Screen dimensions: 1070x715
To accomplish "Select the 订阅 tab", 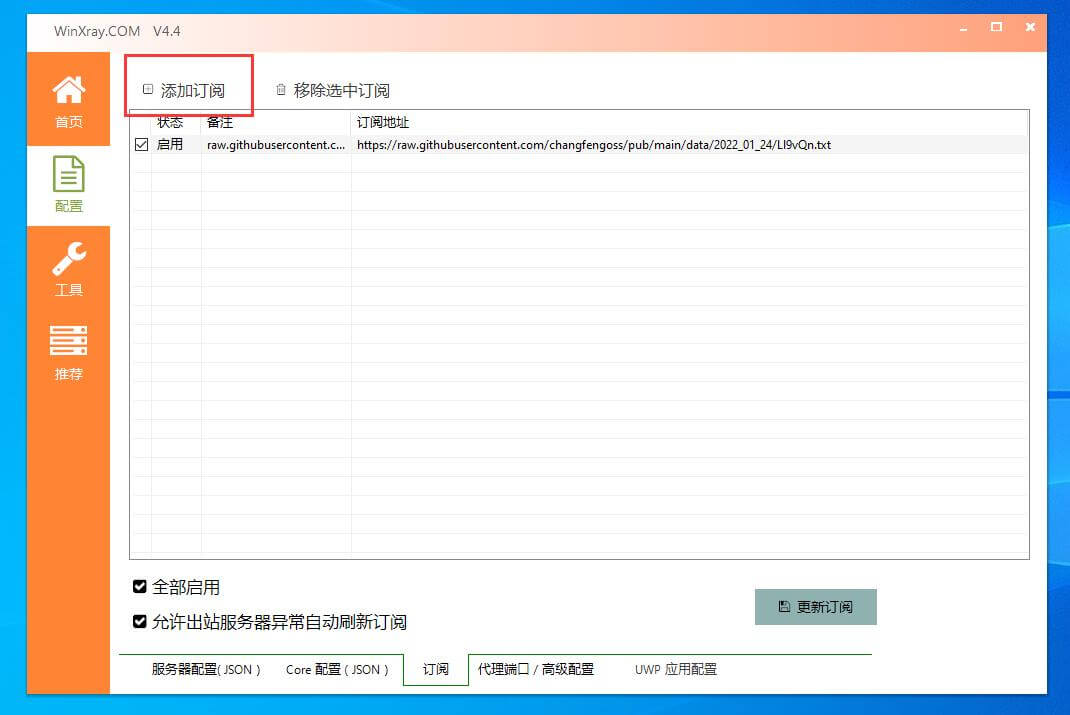I will (x=435, y=669).
